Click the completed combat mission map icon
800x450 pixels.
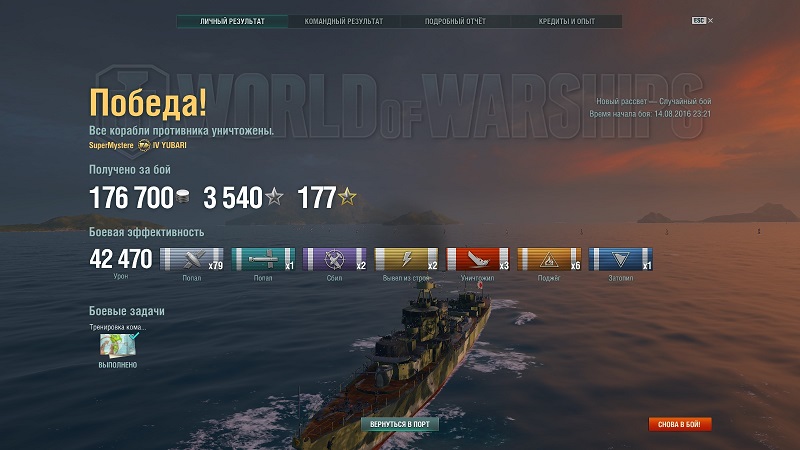(x=118, y=345)
